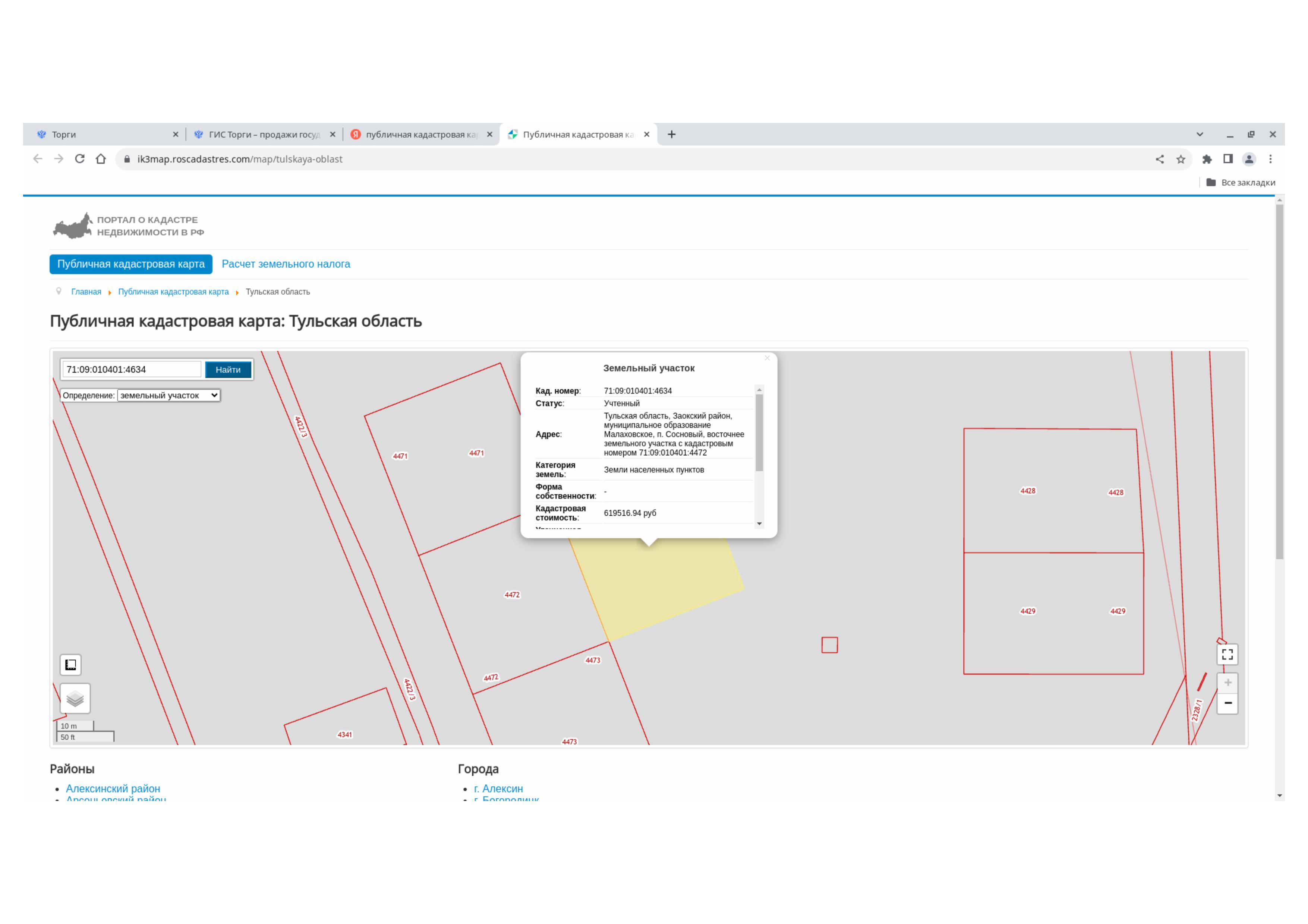
Task: Open Chrome three-dot menu
Action: pos(1270,159)
